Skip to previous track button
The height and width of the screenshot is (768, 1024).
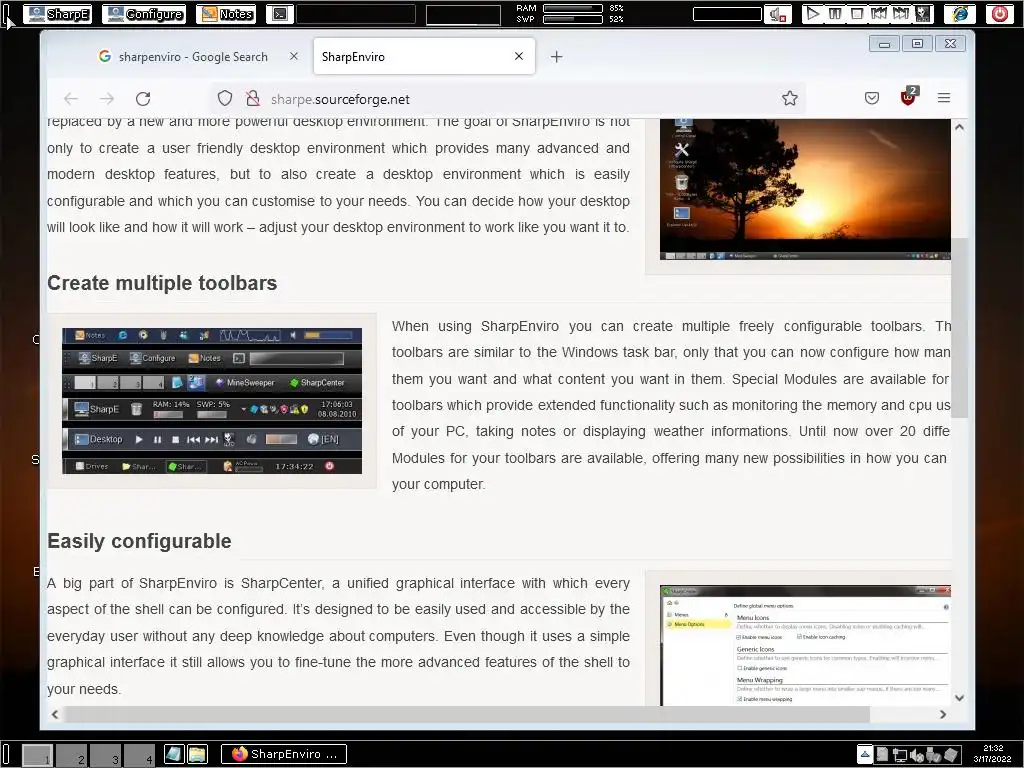pyautogui.click(x=879, y=14)
